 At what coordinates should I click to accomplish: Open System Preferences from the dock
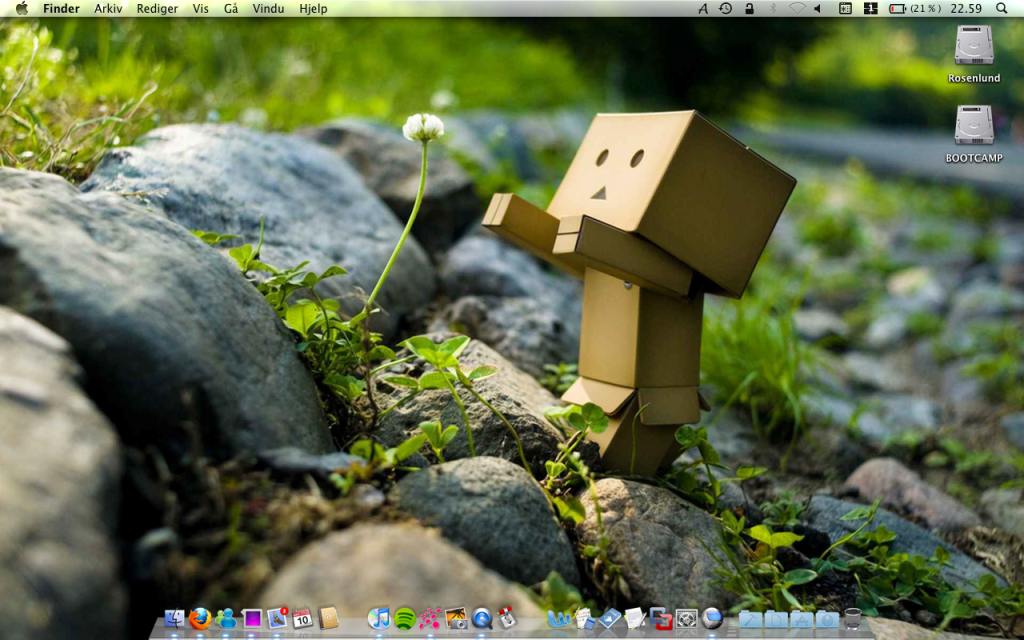coord(686,618)
